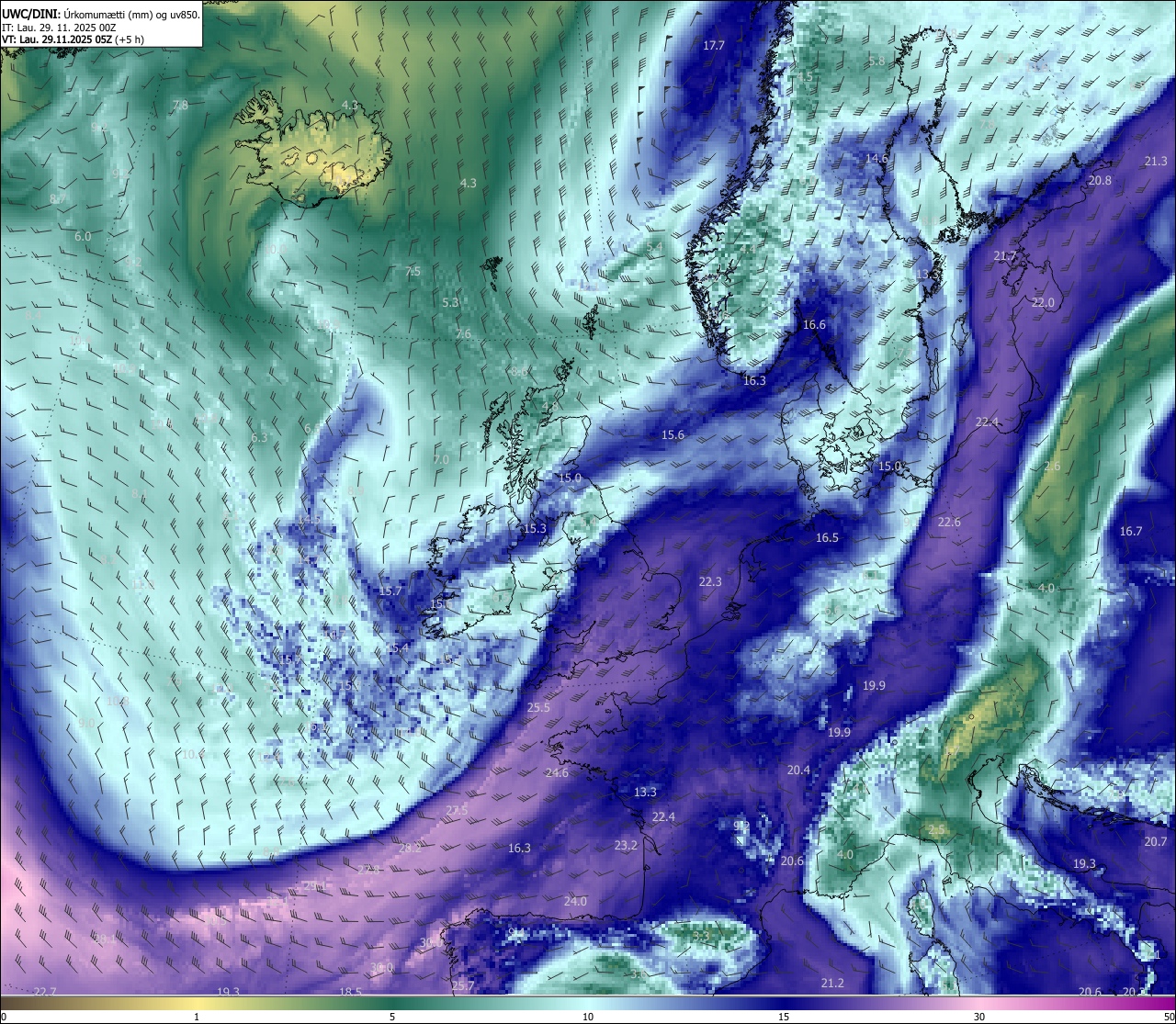The width and height of the screenshot is (1176, 1024).
Task: Click the 7.6 value north of Scotland
Action: point(463,334)
